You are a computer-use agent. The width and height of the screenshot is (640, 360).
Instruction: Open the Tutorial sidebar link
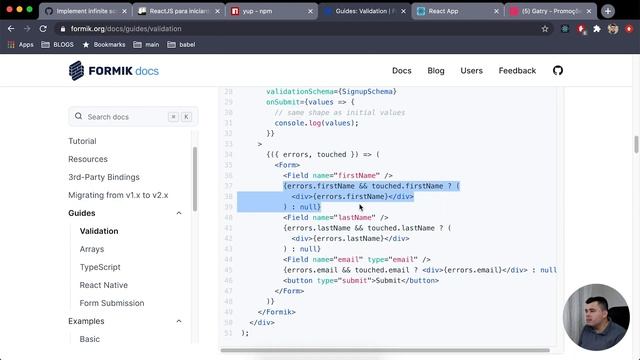click(x=82, y=141)
